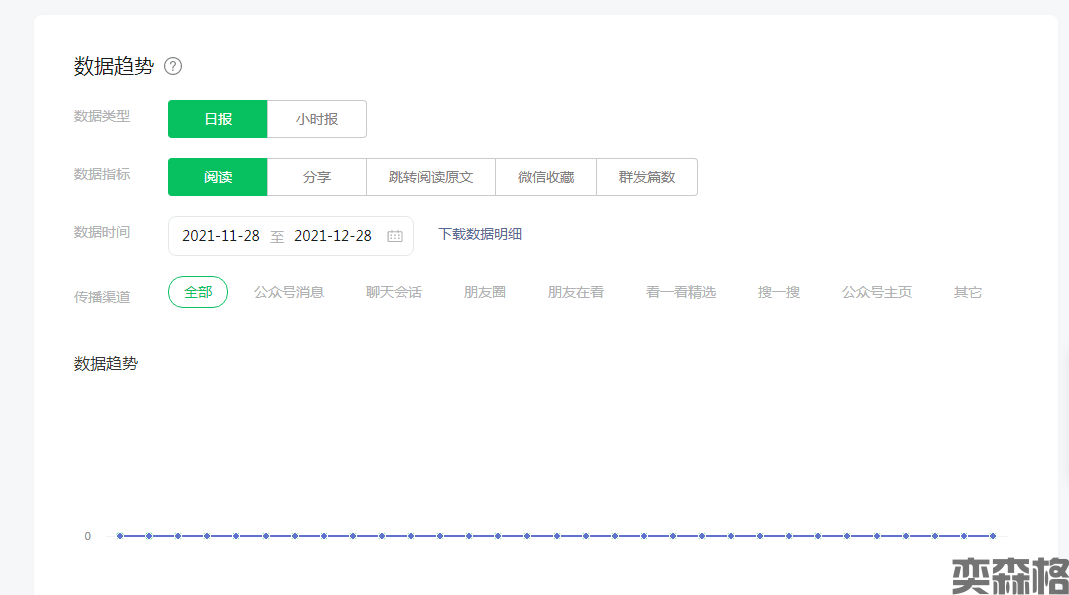Switch to 小时报 data type
Screen dimensions: 1069x595
coord(316,119)
